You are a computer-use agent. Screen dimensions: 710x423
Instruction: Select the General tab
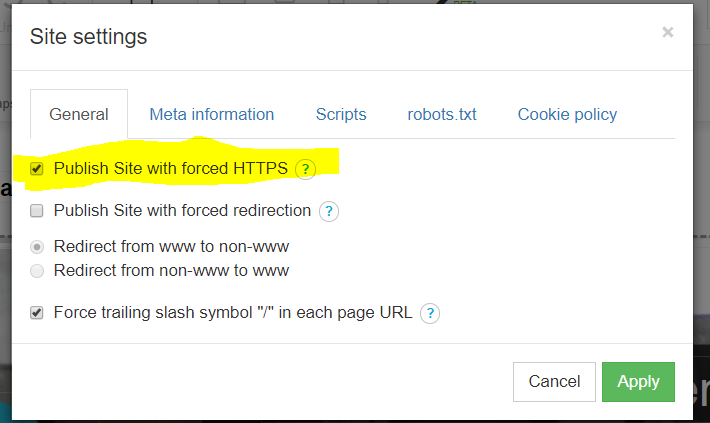79,114
